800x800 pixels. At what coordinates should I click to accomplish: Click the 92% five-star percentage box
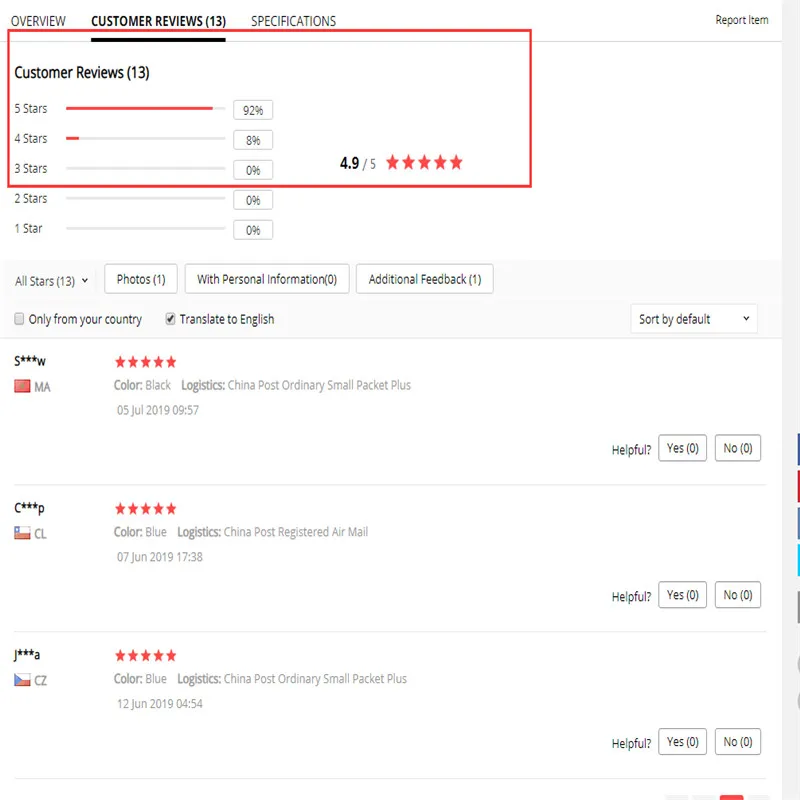(253, 110)
